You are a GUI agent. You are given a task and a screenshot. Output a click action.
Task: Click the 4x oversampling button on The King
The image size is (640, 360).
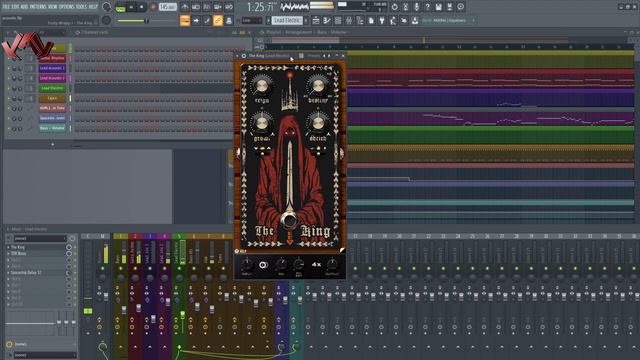point(316,264)
